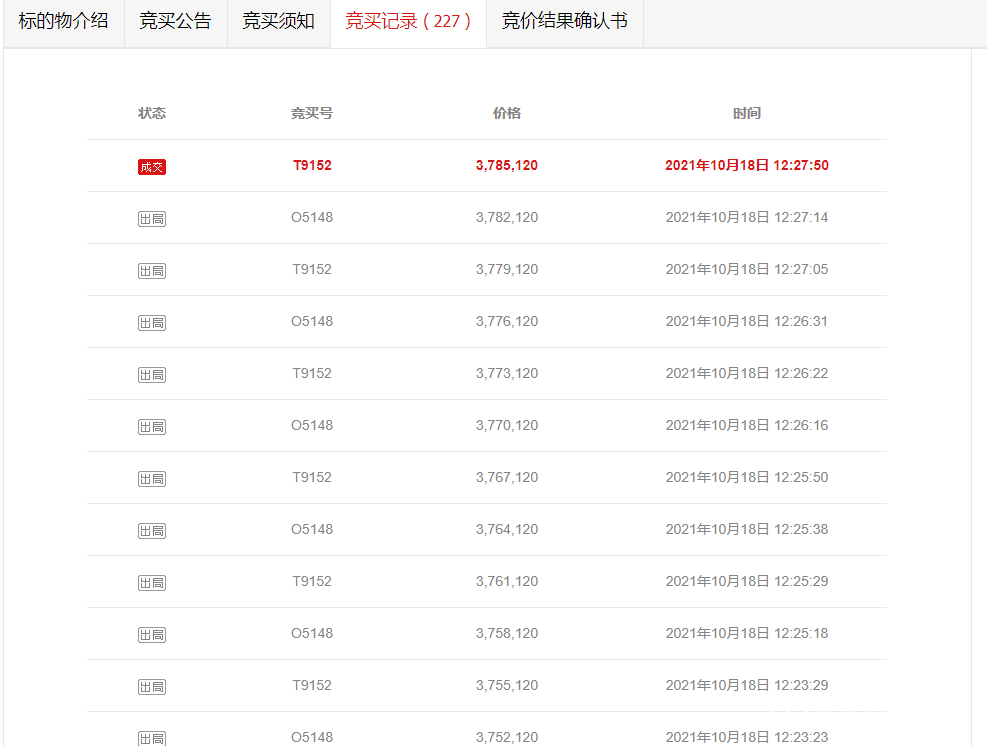Click 出局 badge in 3,767,120 row
The width and height of the screenshot is (987, 746).
tap(152, 479)
